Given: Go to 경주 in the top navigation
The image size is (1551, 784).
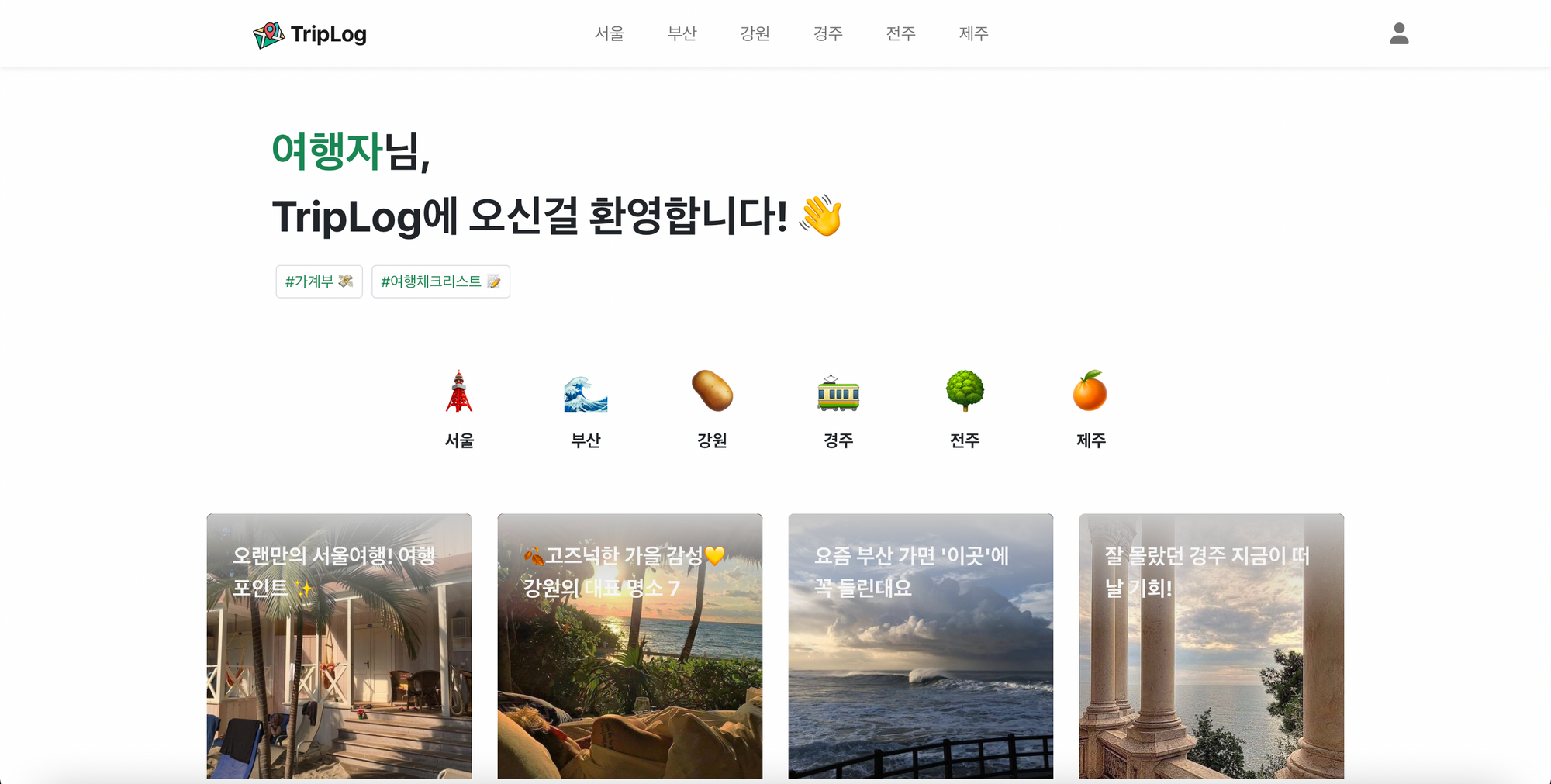Looking at the screenshot, I should (x=828, y=33).
